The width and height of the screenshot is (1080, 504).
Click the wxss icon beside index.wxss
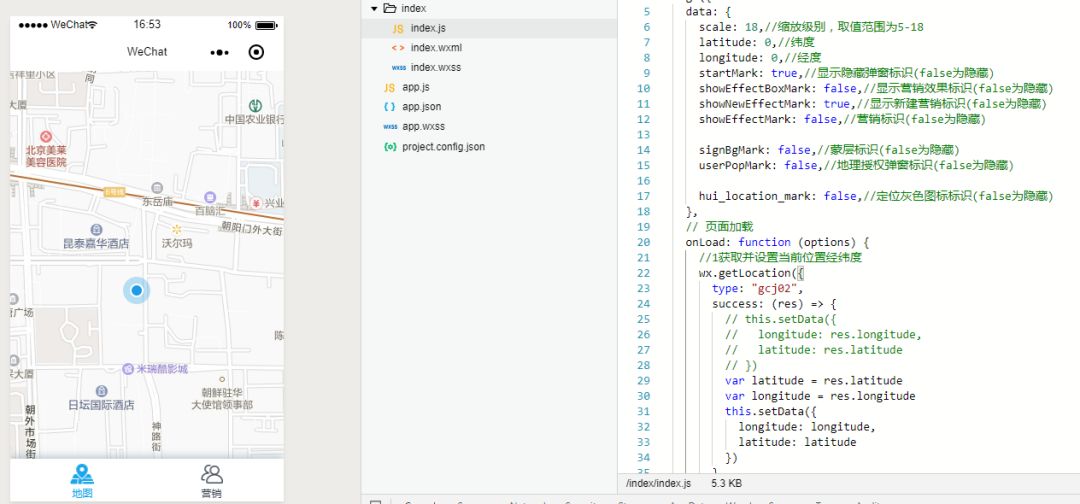(x=398, y=67)
